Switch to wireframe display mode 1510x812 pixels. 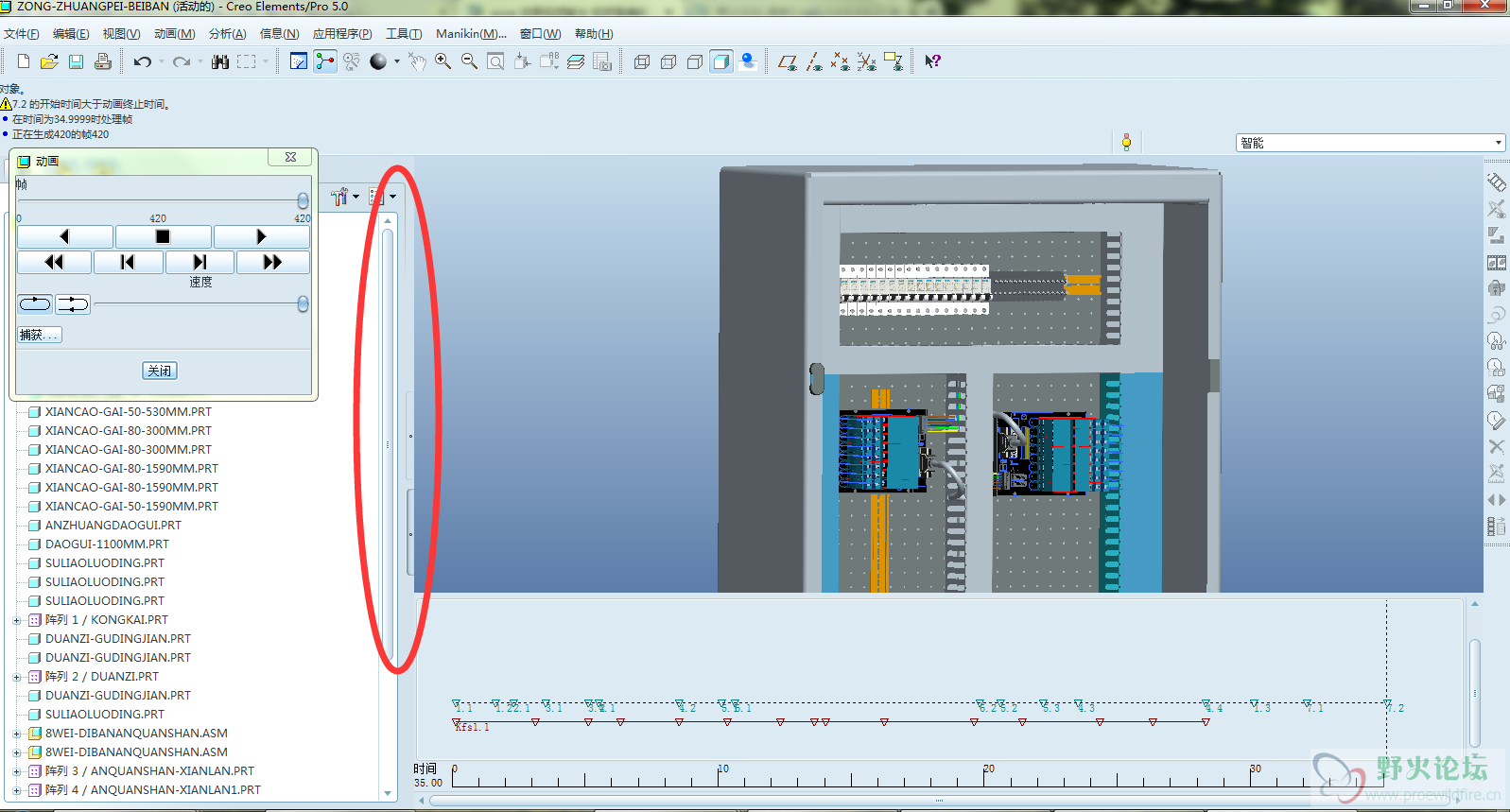(x=642, y=61)
